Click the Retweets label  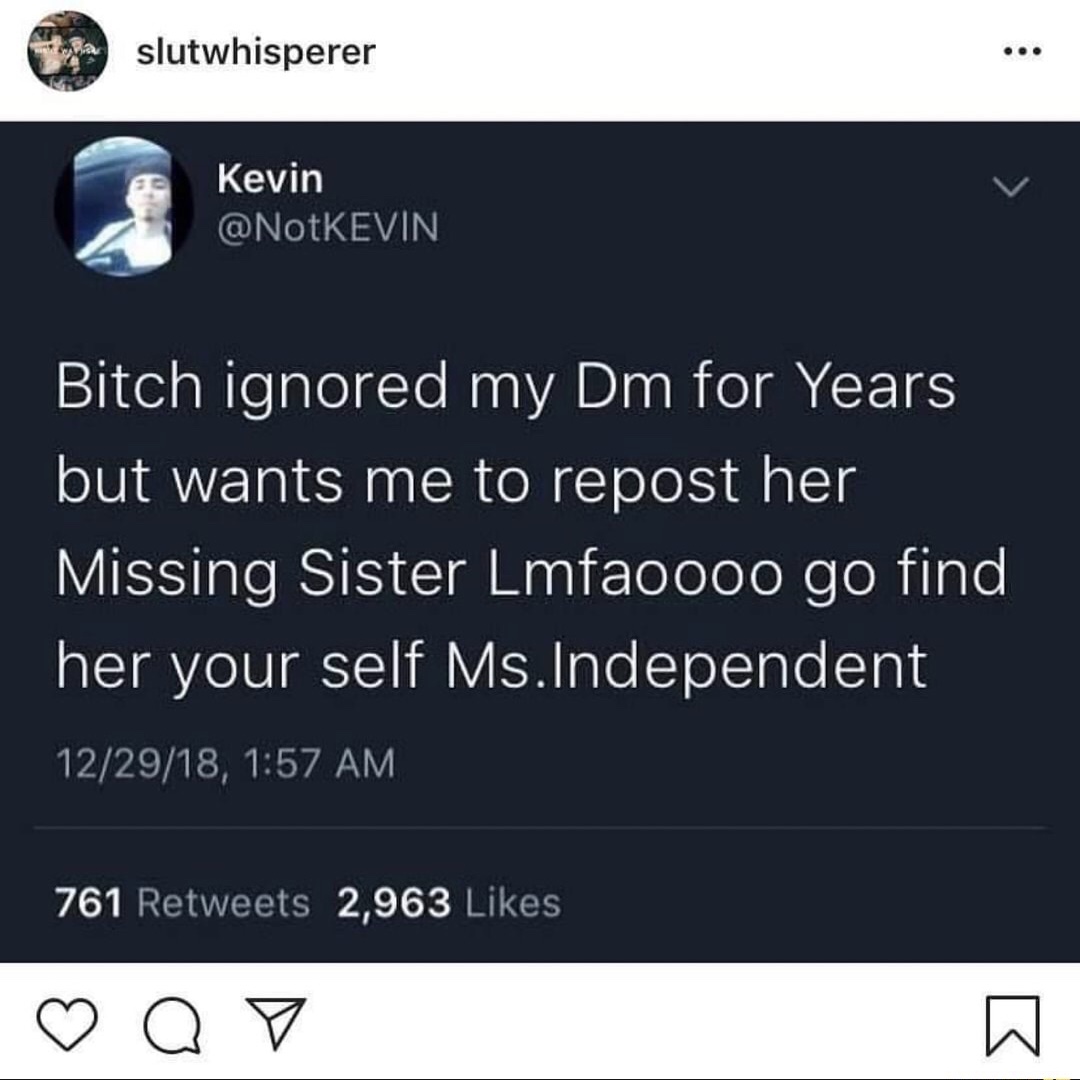pos(224,902)
